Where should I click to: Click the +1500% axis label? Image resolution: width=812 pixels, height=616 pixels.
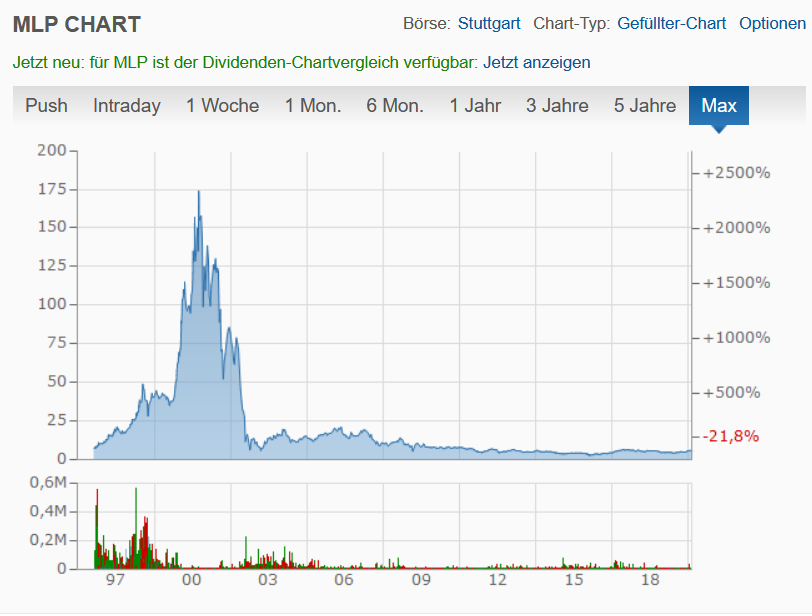[736, 283]
